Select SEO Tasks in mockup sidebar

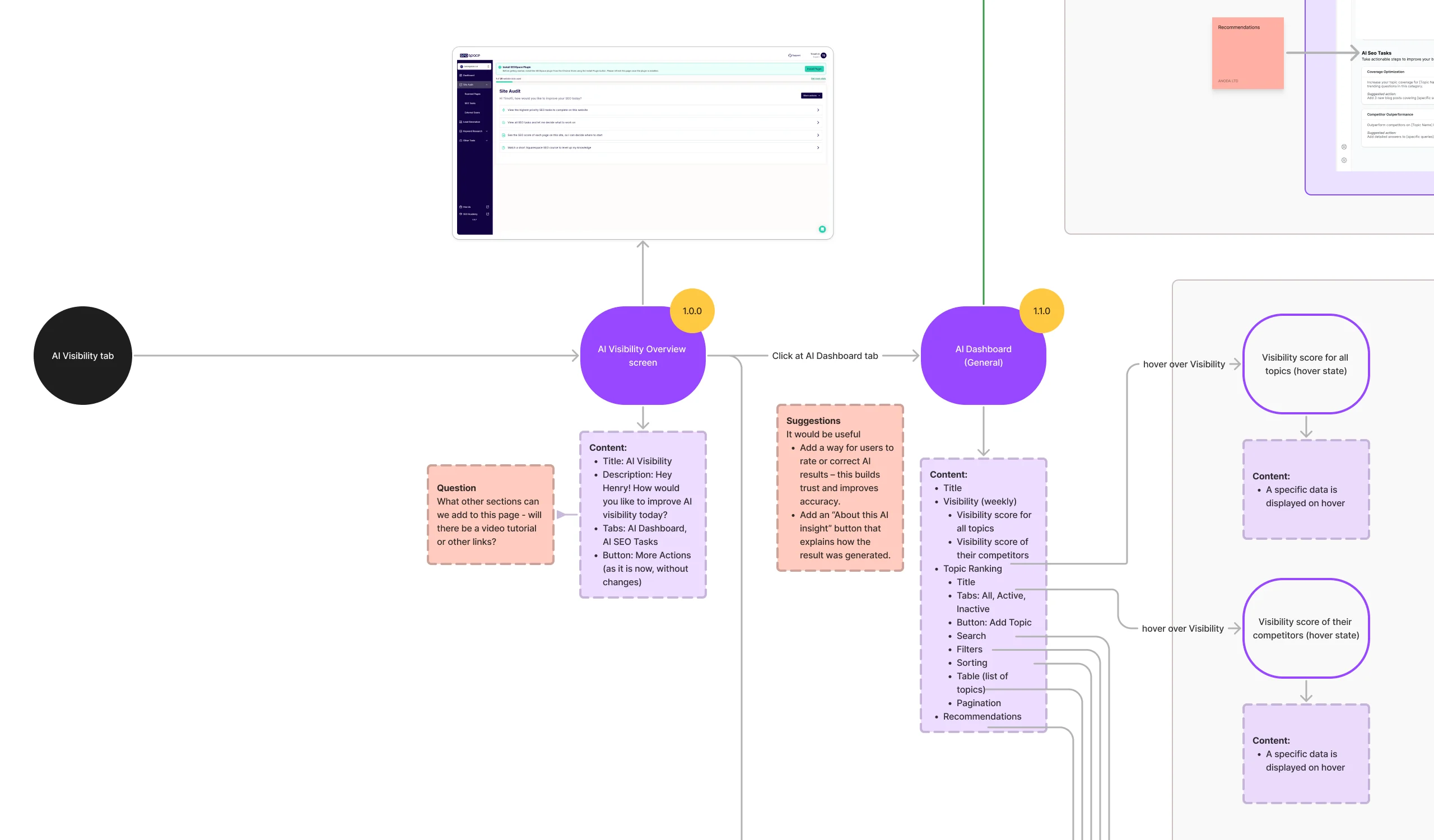point(470,104)
